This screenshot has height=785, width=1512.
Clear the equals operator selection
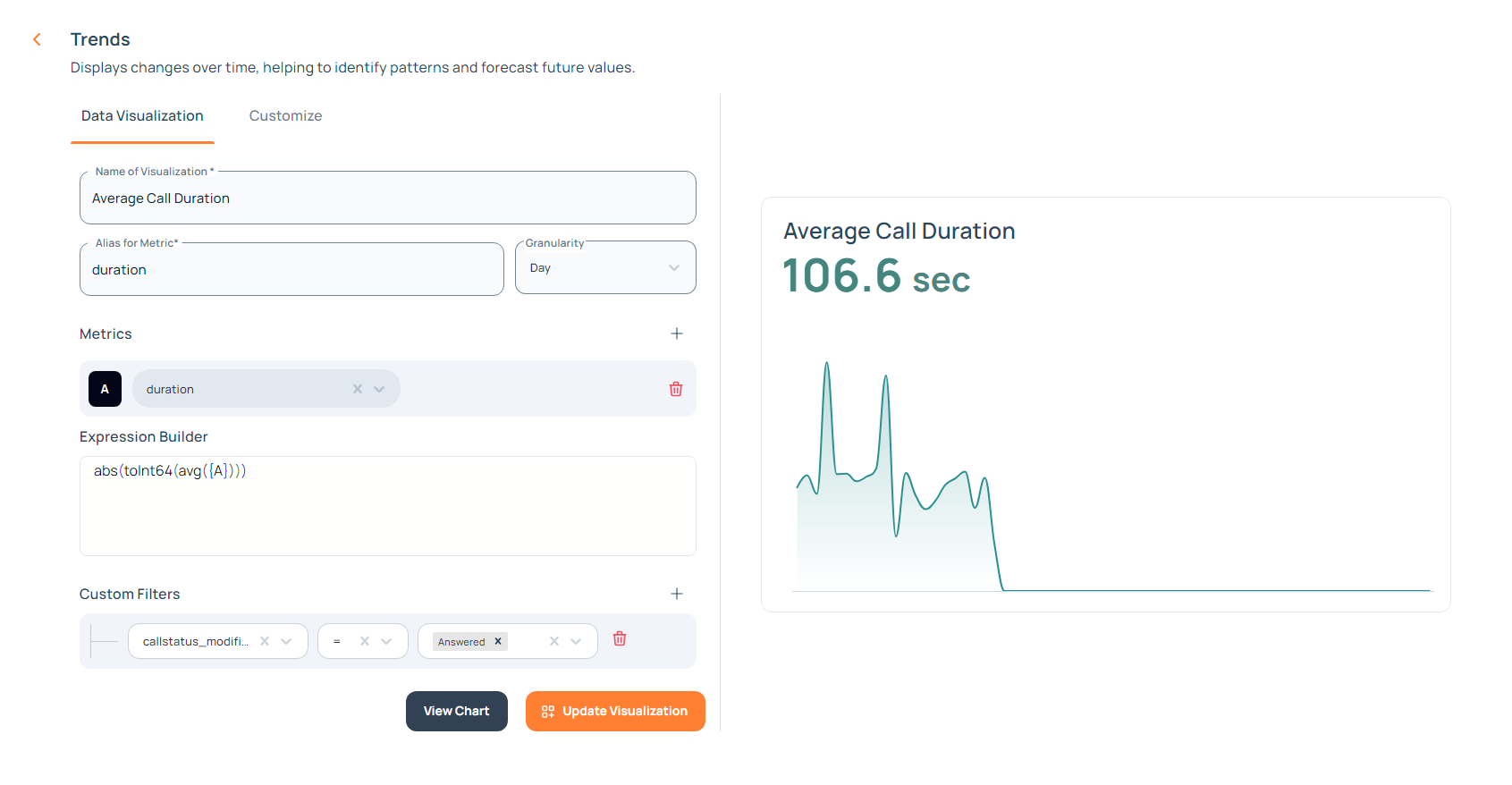(x=365, y=641)
